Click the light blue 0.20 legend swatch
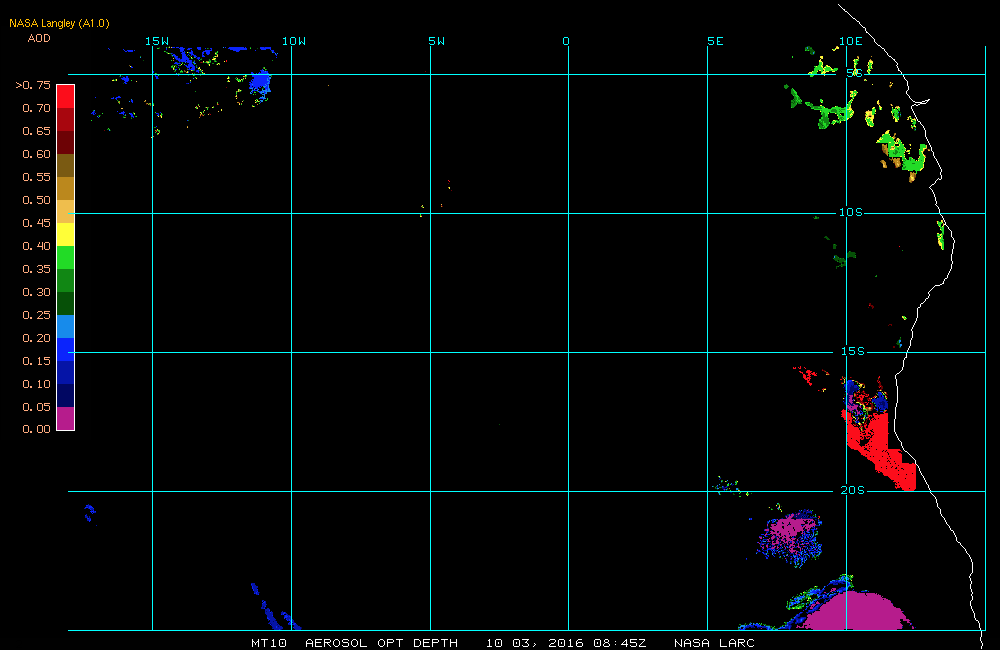The width and height of the screenshot is (1000, 650). [66, 326]
